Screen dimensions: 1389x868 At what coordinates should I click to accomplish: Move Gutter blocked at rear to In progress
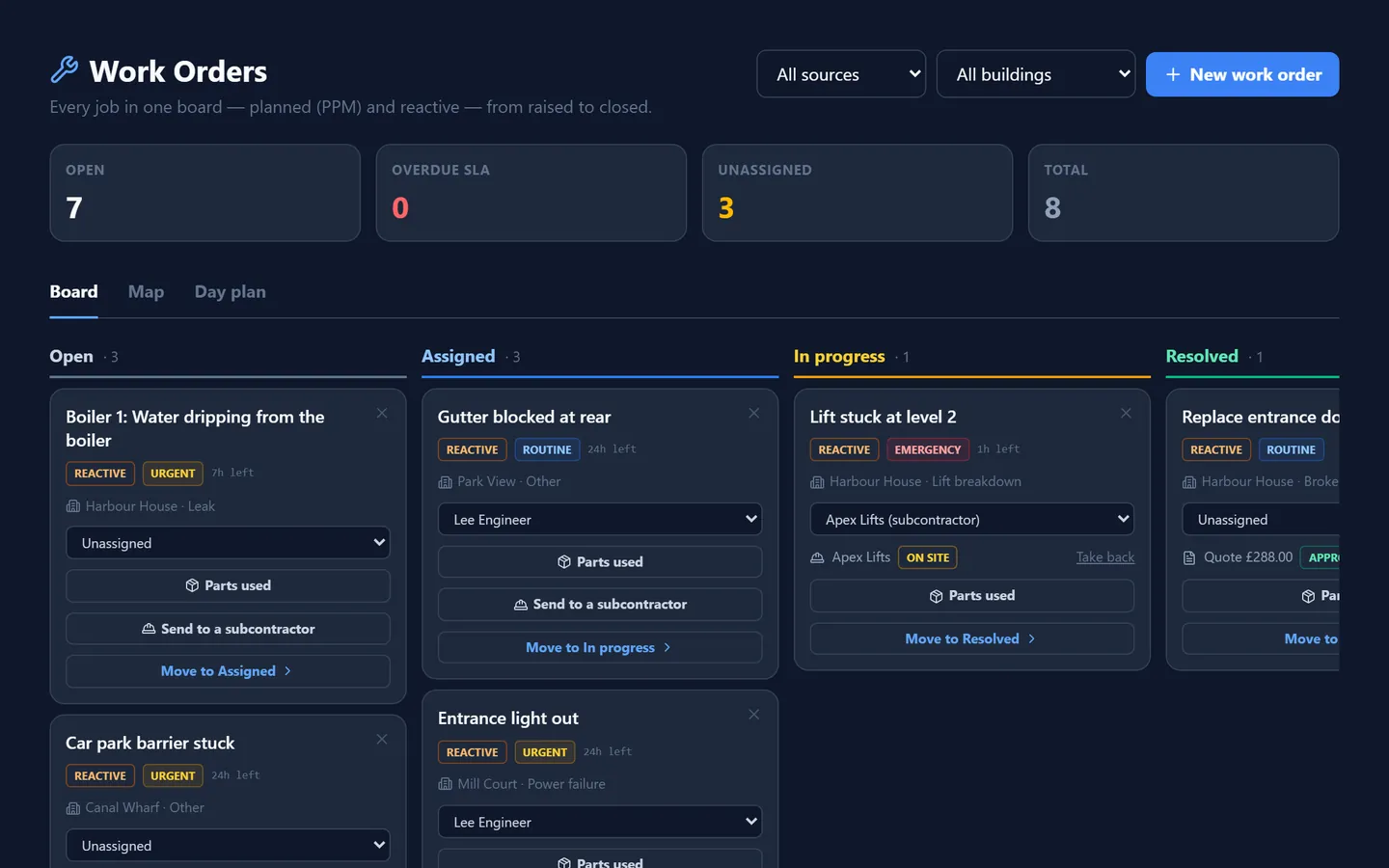(600, 647)
